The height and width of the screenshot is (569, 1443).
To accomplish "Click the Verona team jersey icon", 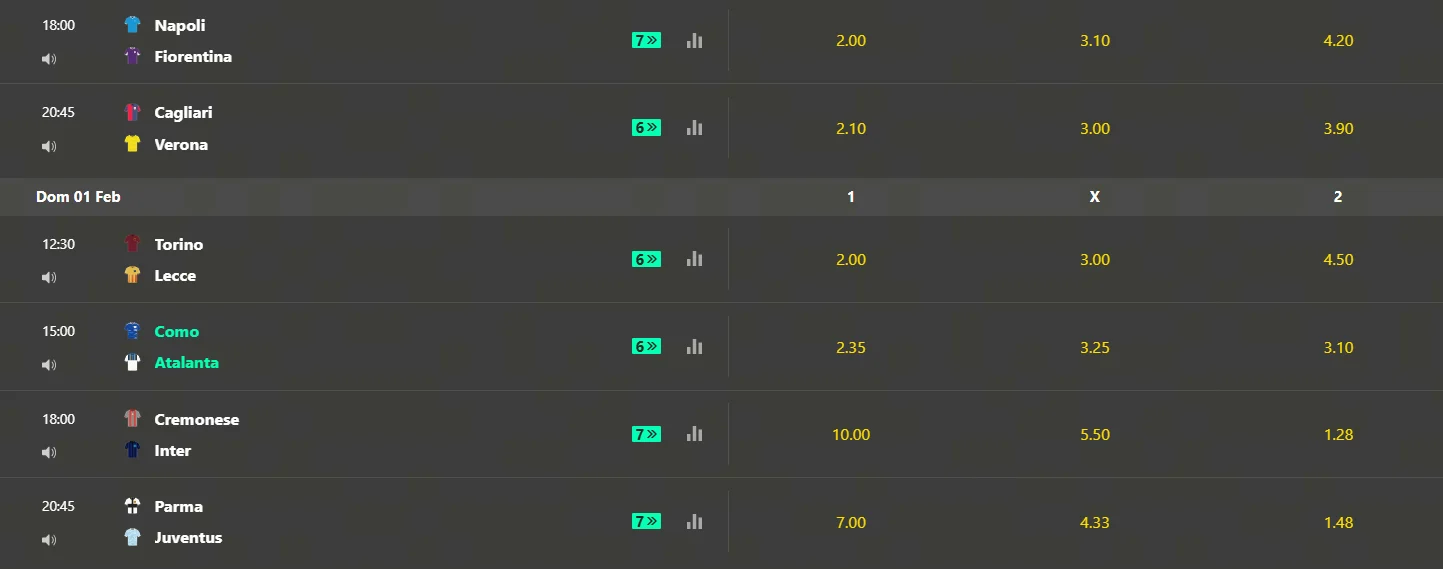I will (132, 144).
